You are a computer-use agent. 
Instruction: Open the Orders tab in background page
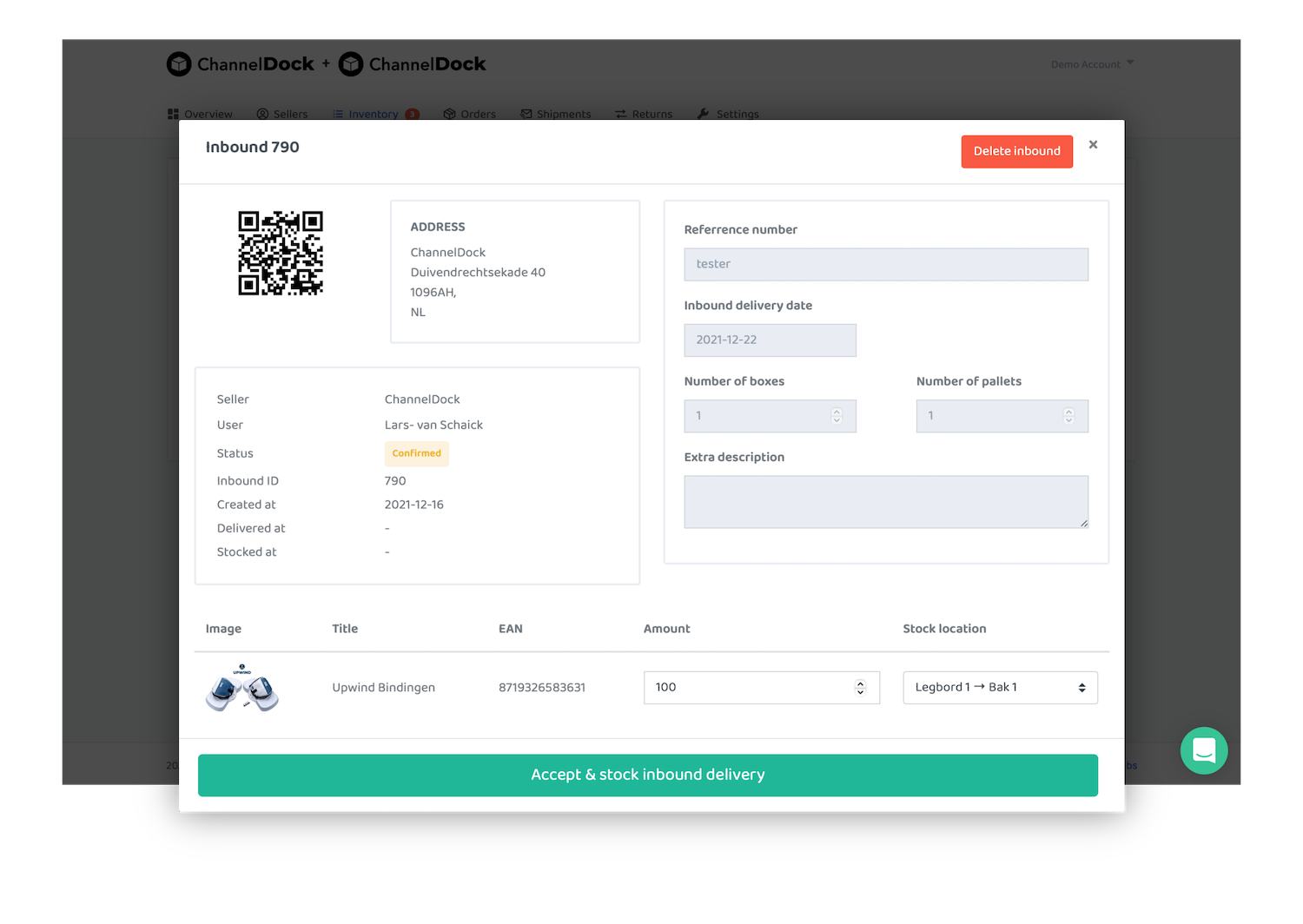469,114
